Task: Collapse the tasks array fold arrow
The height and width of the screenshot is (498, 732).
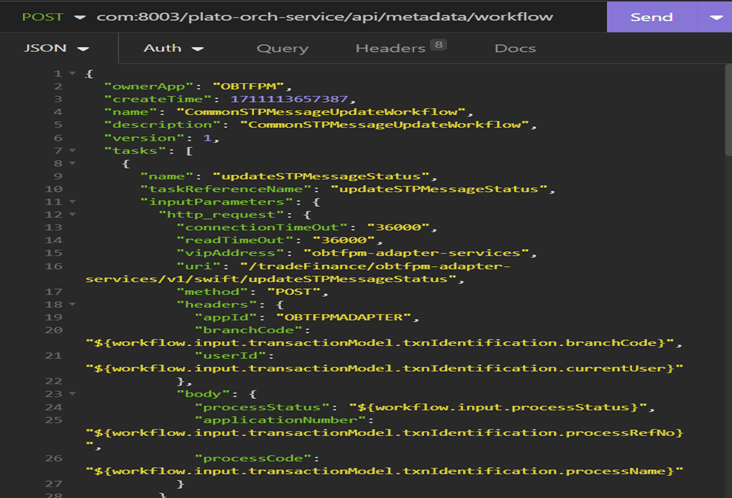Action: pos(72,150)
